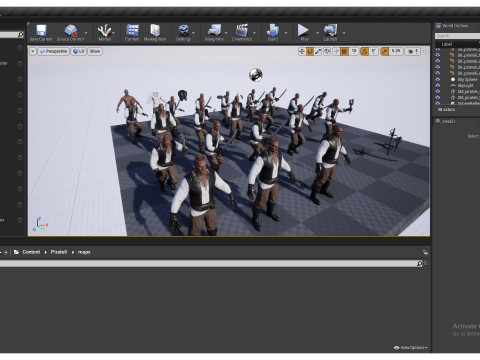
Task: Toggle visibility of SkyLight actor
Action: click(x=438, y=86)
